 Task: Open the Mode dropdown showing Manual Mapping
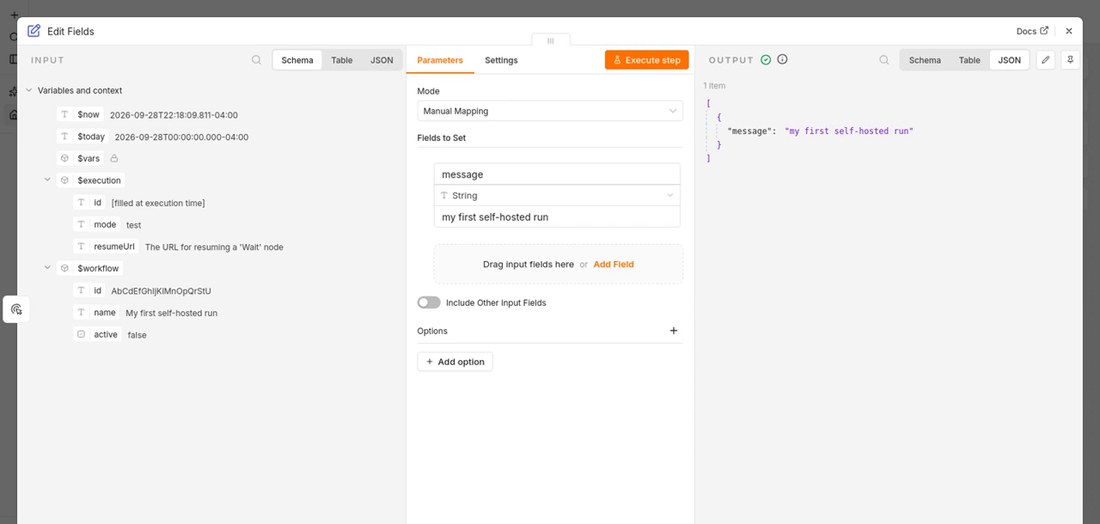tap(550, 111)
